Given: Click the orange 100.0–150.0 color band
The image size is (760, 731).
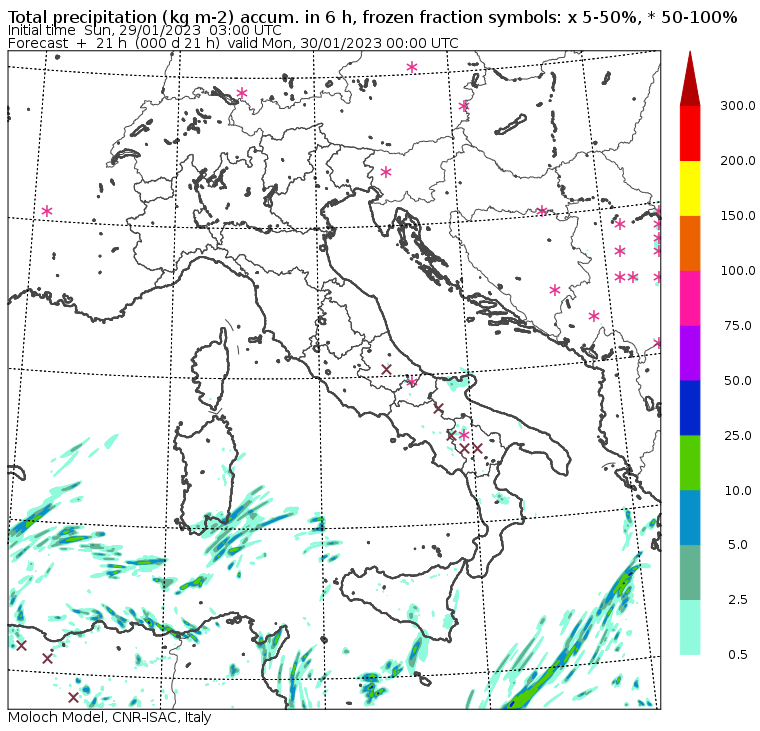Looking at the screenshot, I should [x=690, y=243].
